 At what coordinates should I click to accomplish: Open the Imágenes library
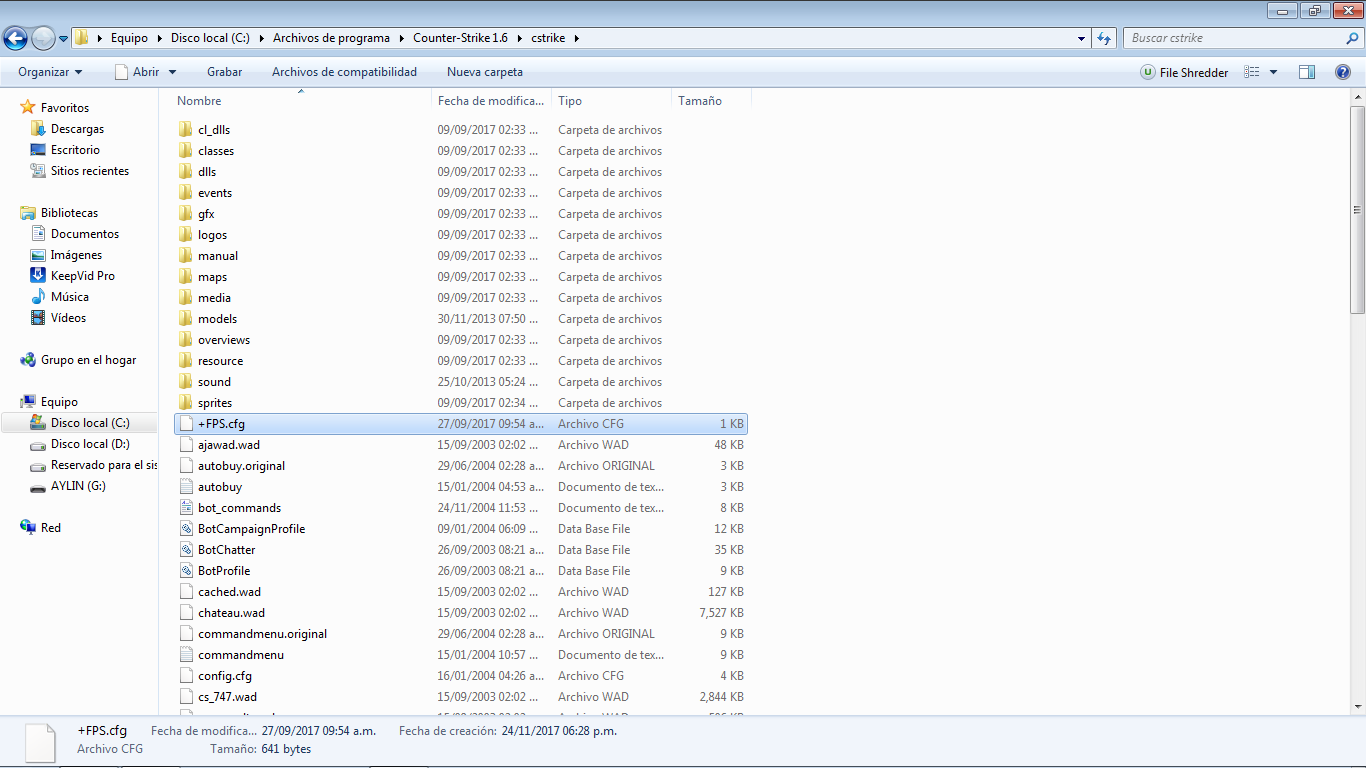[x=76, y=255]
